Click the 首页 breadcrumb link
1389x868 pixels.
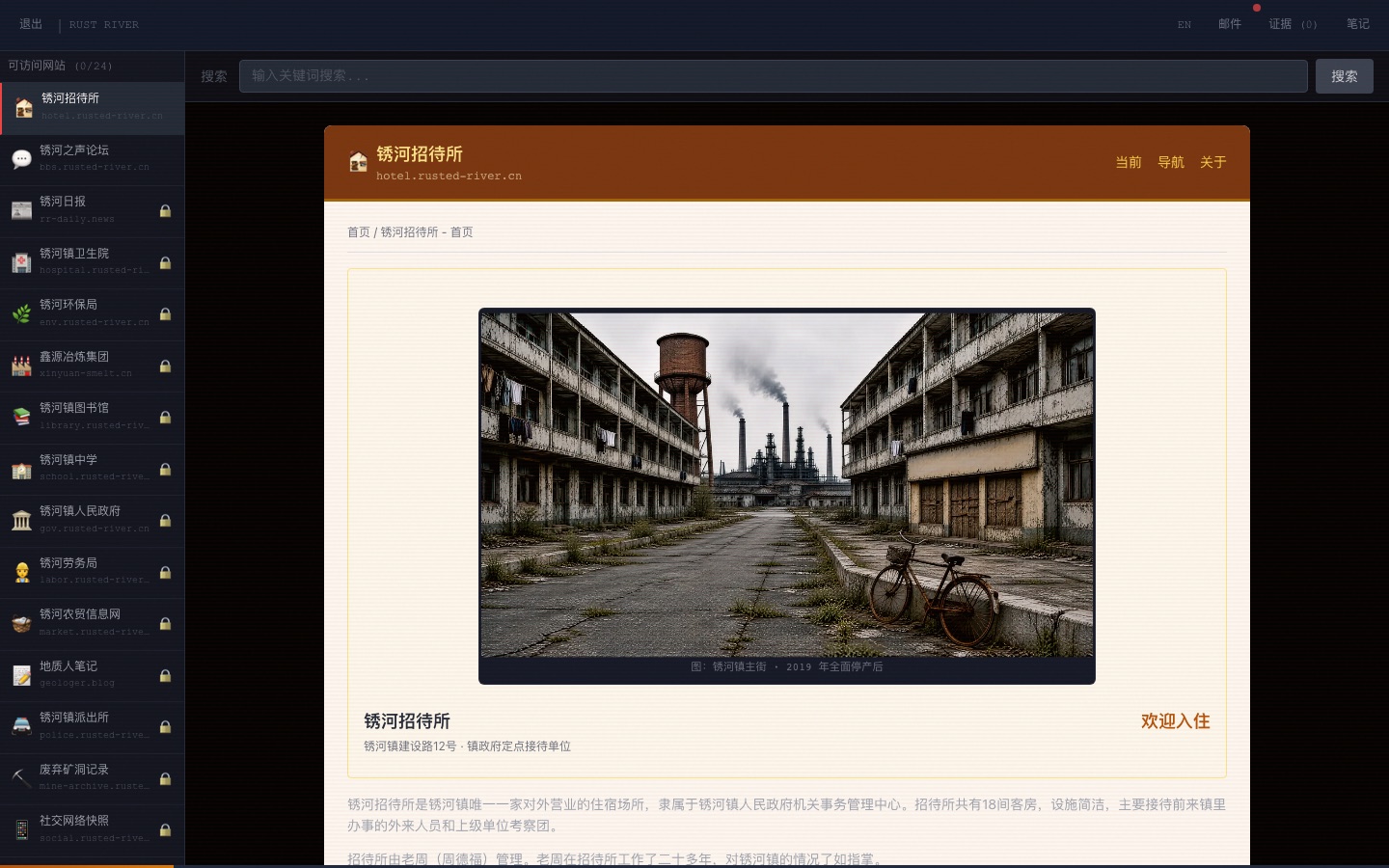click(359, 232)
